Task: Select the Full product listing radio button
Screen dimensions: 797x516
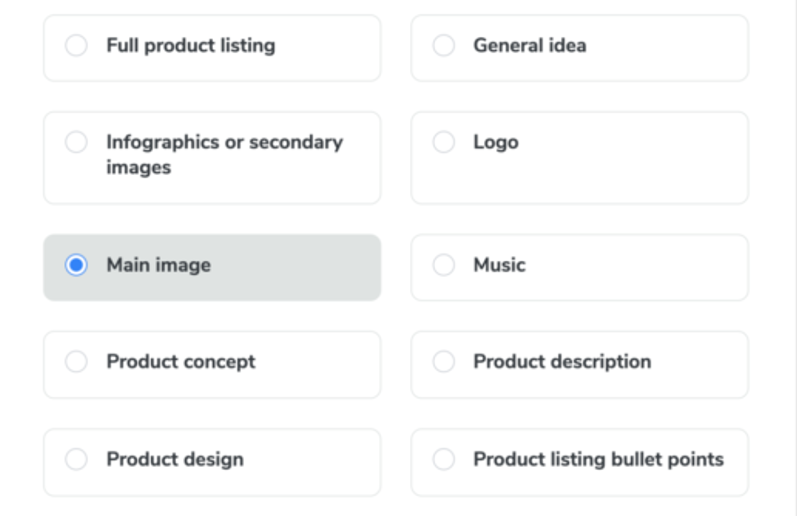Action: (x=76, y=46)
